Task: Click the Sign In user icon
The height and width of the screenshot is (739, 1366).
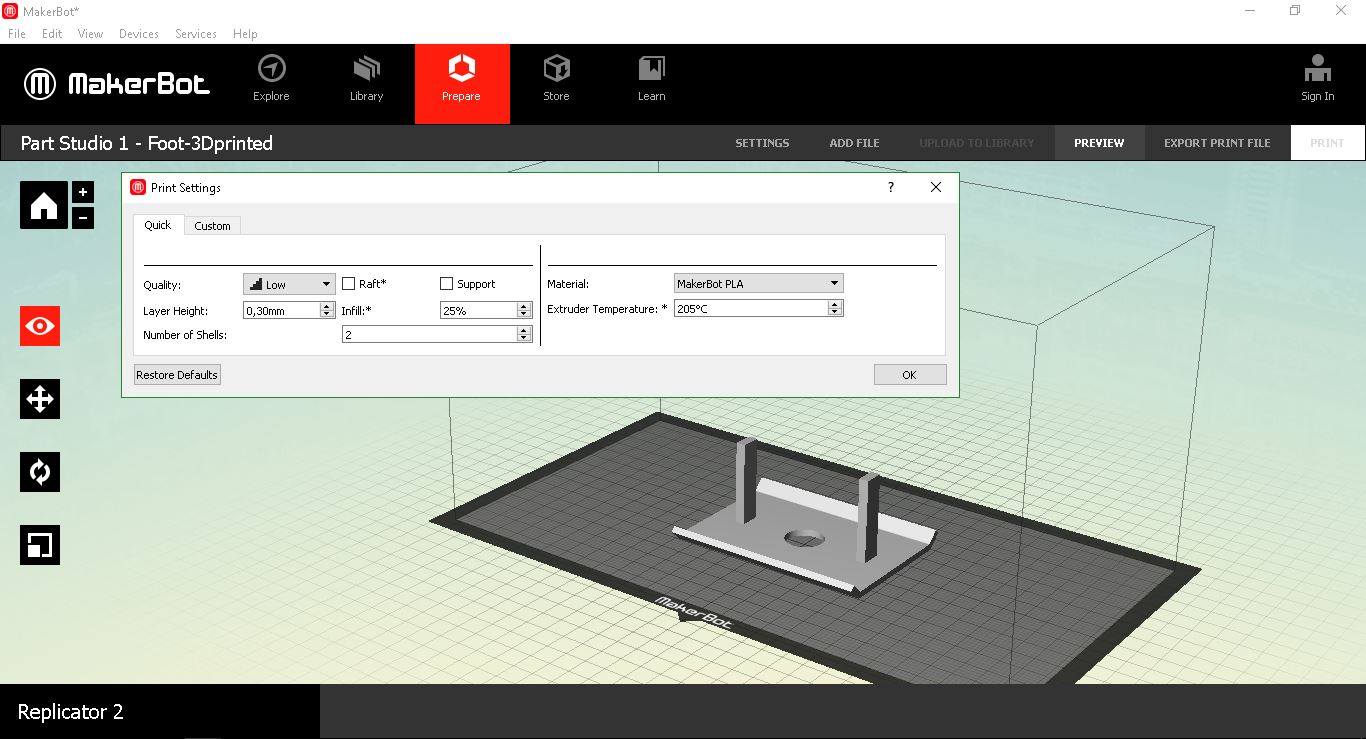Action: click(x=1318, y=69)
